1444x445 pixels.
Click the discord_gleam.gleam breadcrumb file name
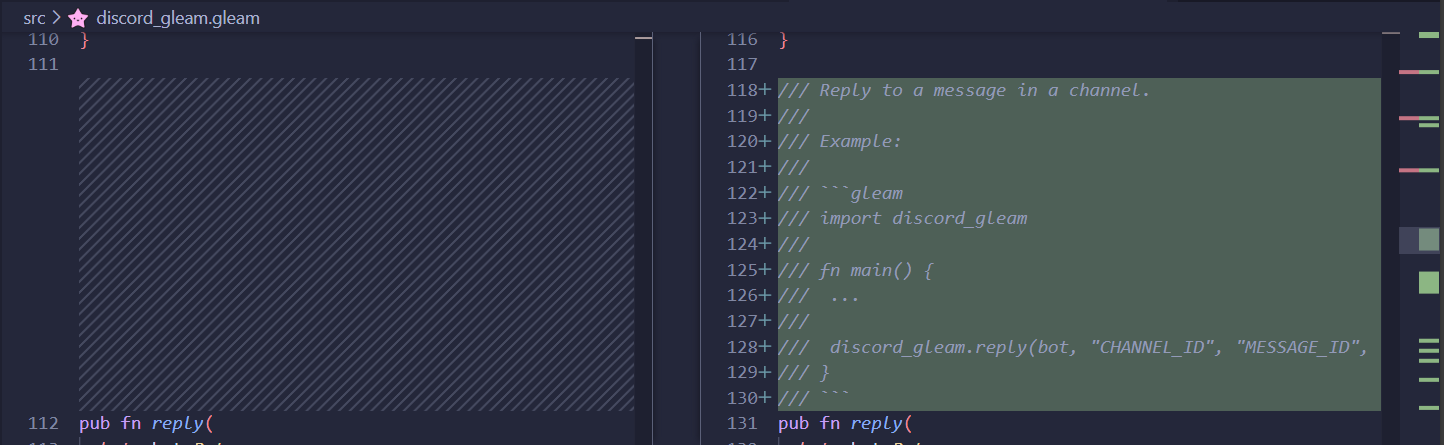178,18
